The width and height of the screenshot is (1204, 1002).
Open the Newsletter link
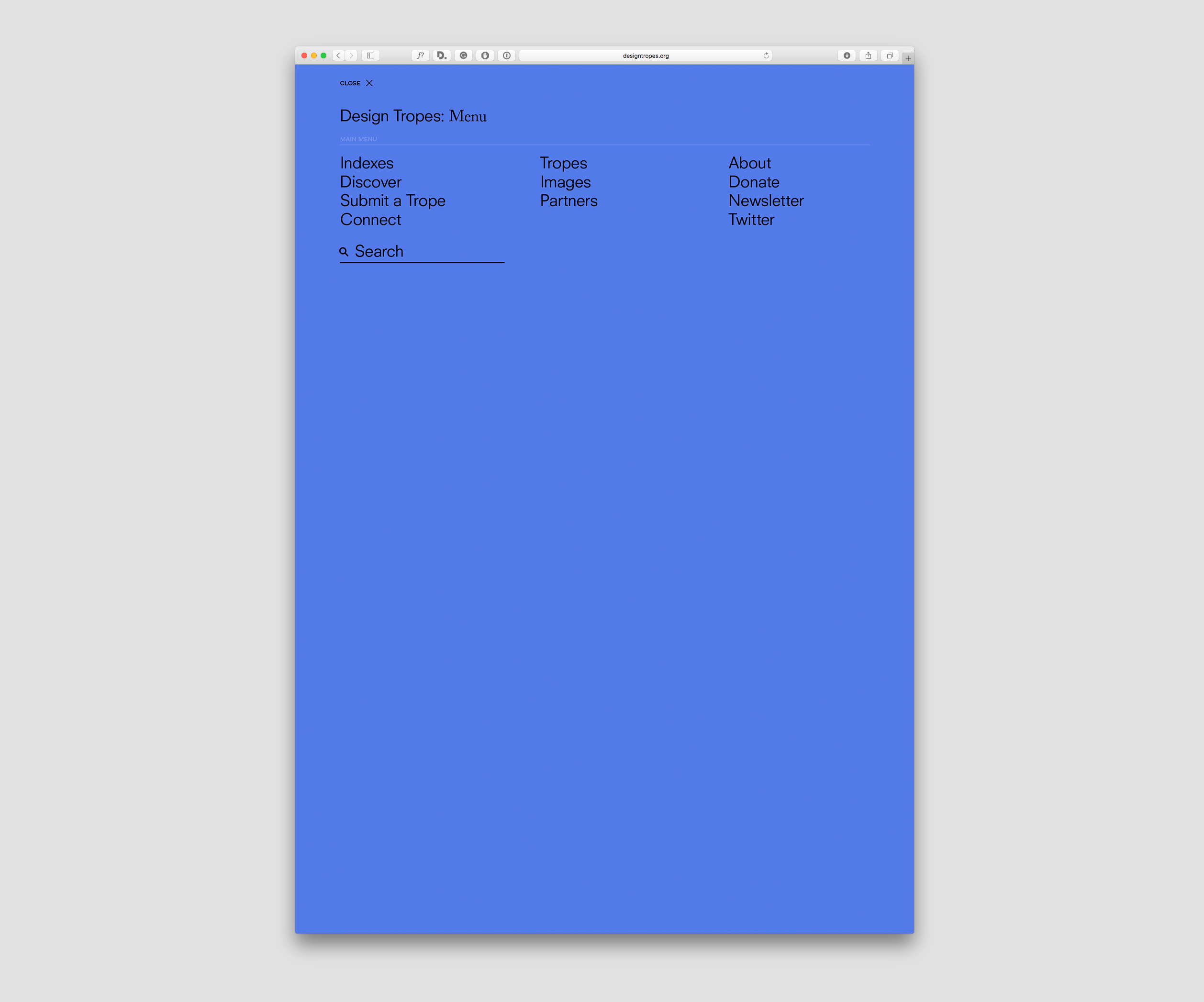[765, 200]
